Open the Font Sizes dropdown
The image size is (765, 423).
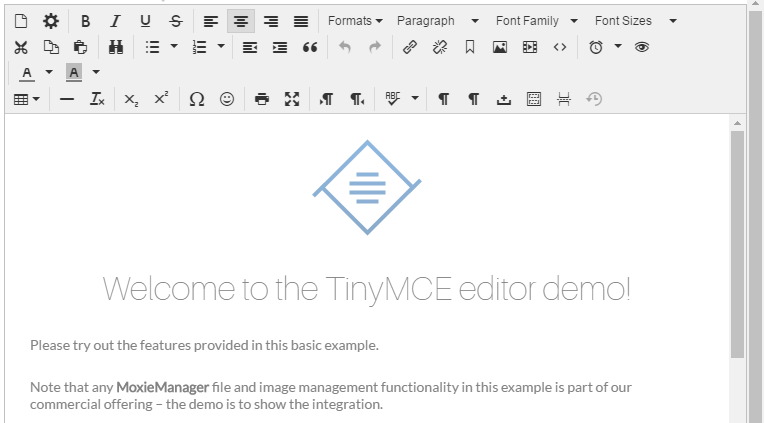636,21
